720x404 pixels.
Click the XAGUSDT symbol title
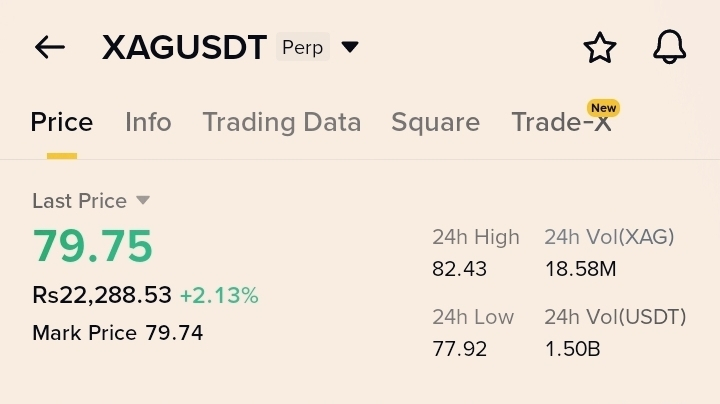(x=184, y=47)
